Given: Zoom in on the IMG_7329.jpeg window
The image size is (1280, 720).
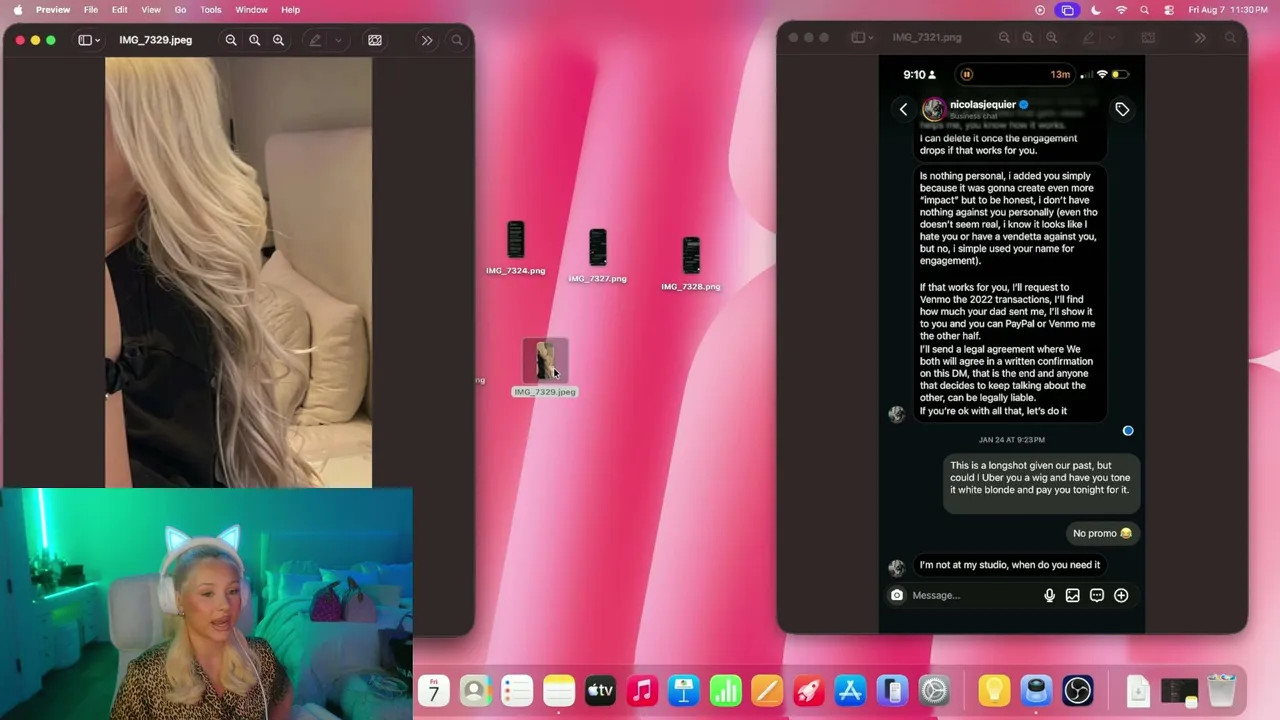Looking at the screenshot, I should tap(279, 40).
